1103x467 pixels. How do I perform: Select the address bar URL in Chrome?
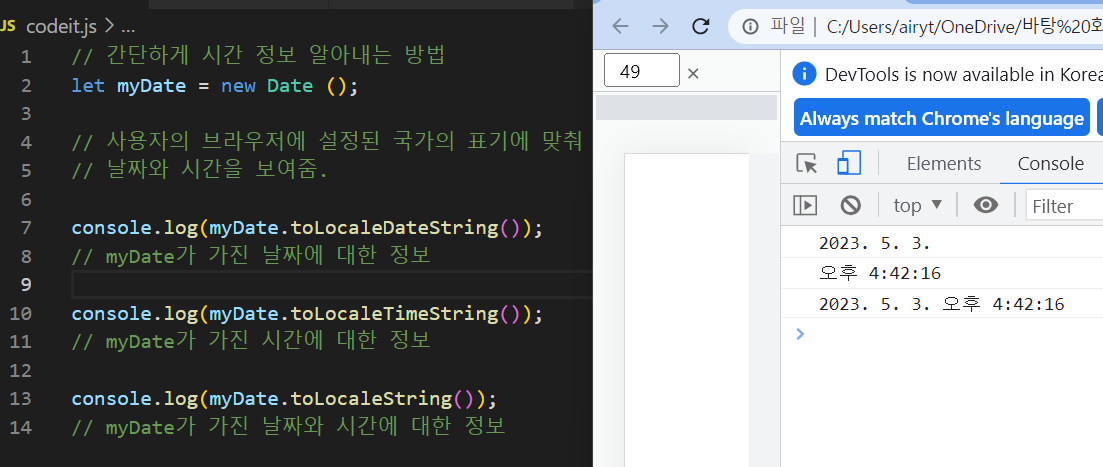coord(964,27)
